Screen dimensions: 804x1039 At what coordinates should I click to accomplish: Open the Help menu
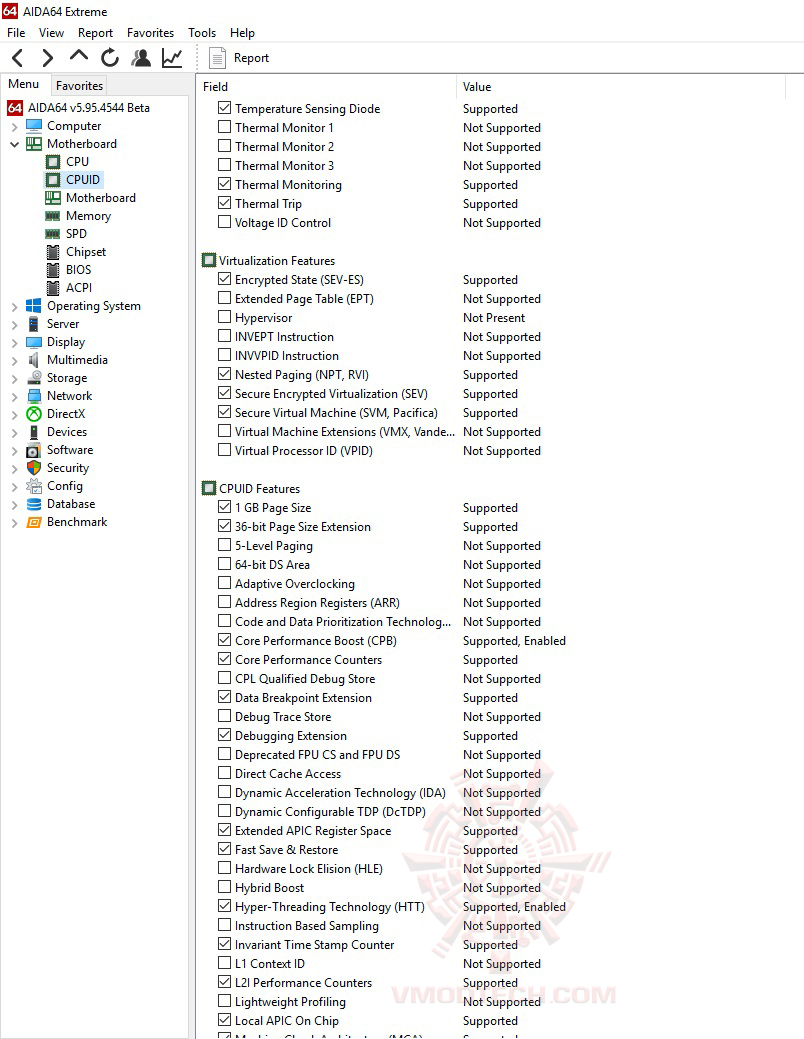[242, 32]
